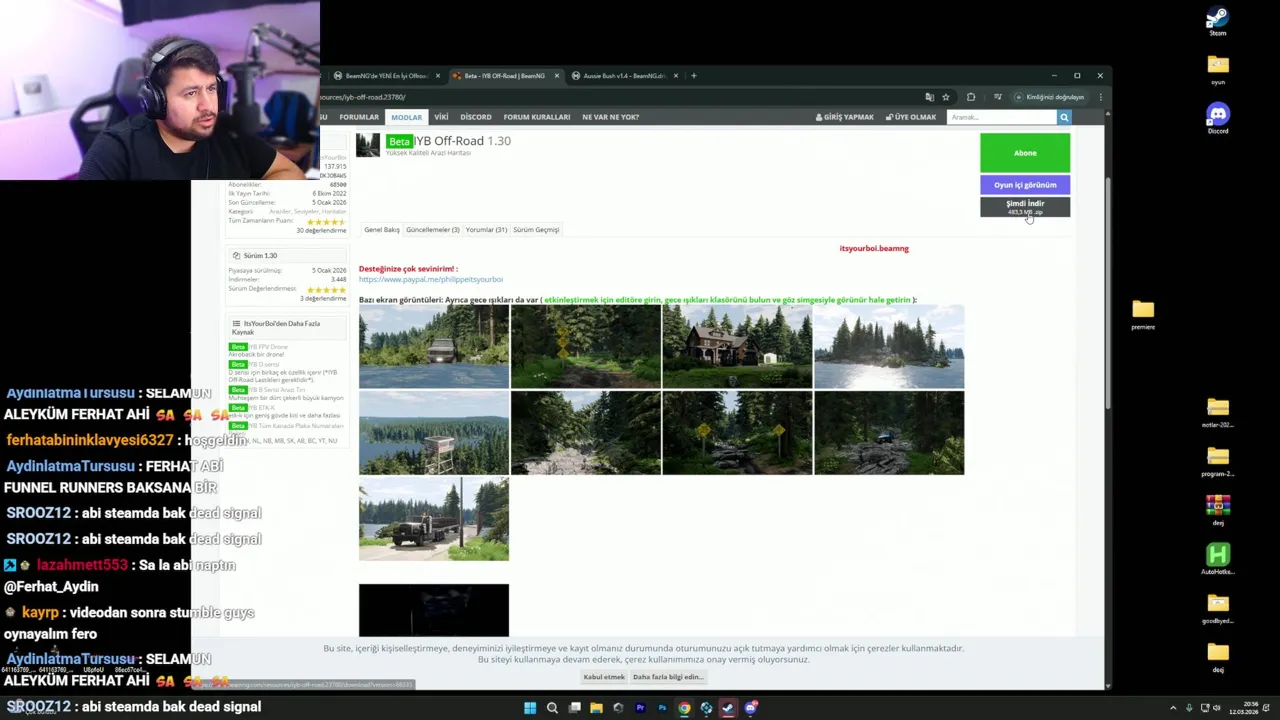Open the volume control in system tray
1280x720 pixels.
coord(1216,708)
